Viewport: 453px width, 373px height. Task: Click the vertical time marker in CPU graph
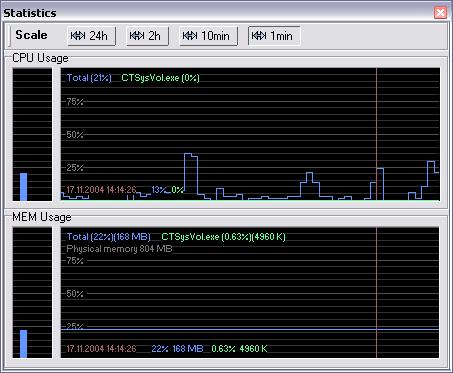pyautogui.click(x=377, y=134)
